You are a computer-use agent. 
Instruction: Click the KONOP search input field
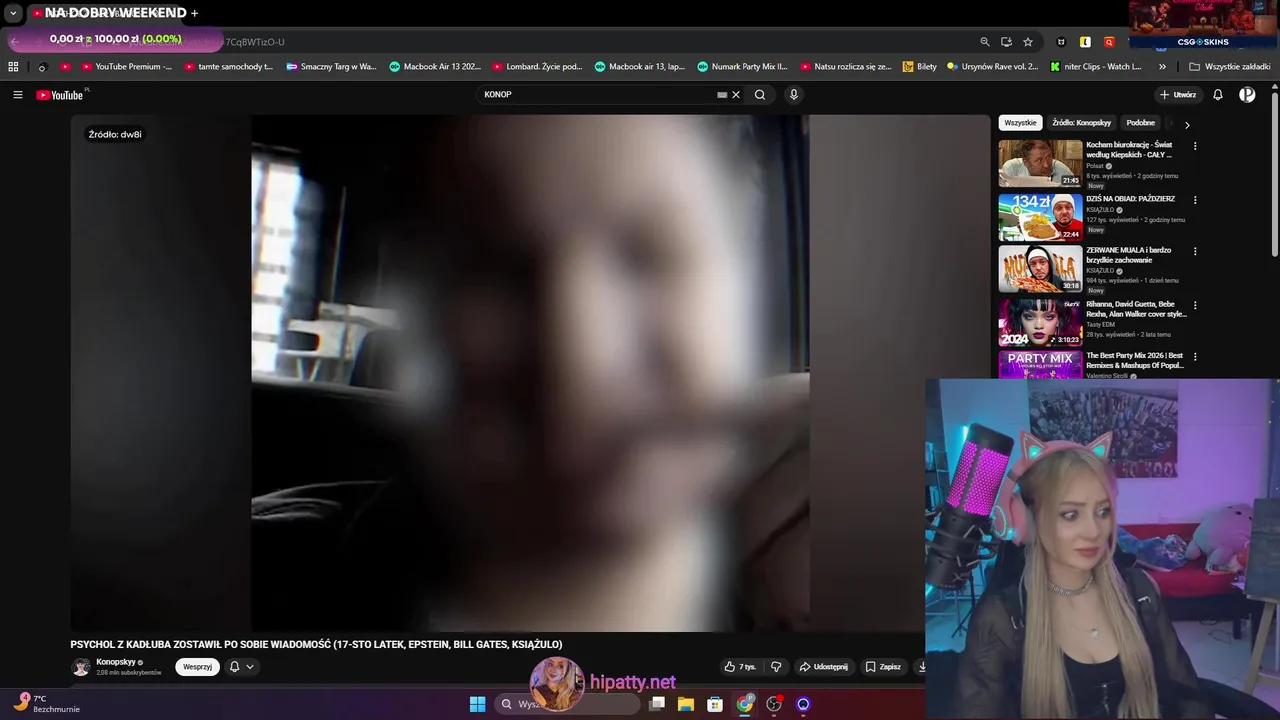597,95
